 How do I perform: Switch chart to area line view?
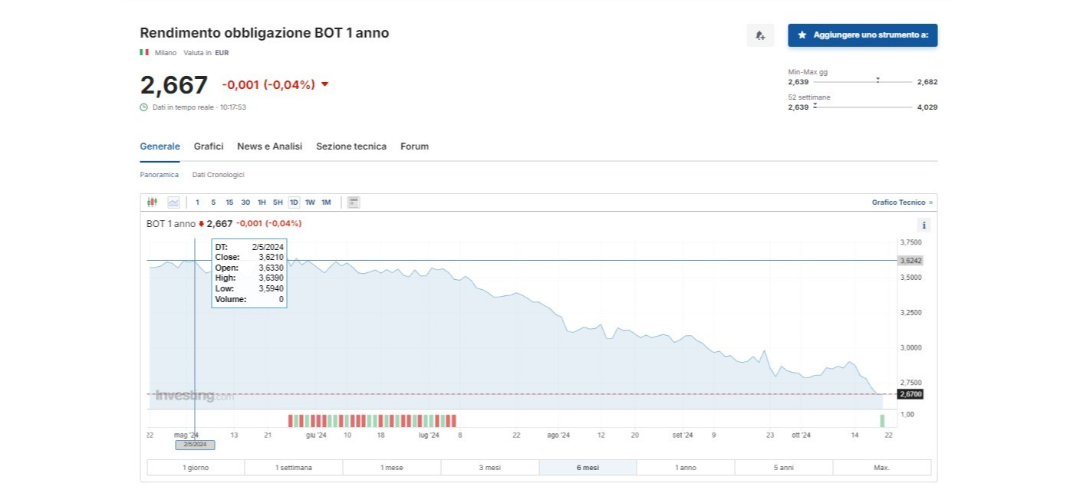coord(174,202)
